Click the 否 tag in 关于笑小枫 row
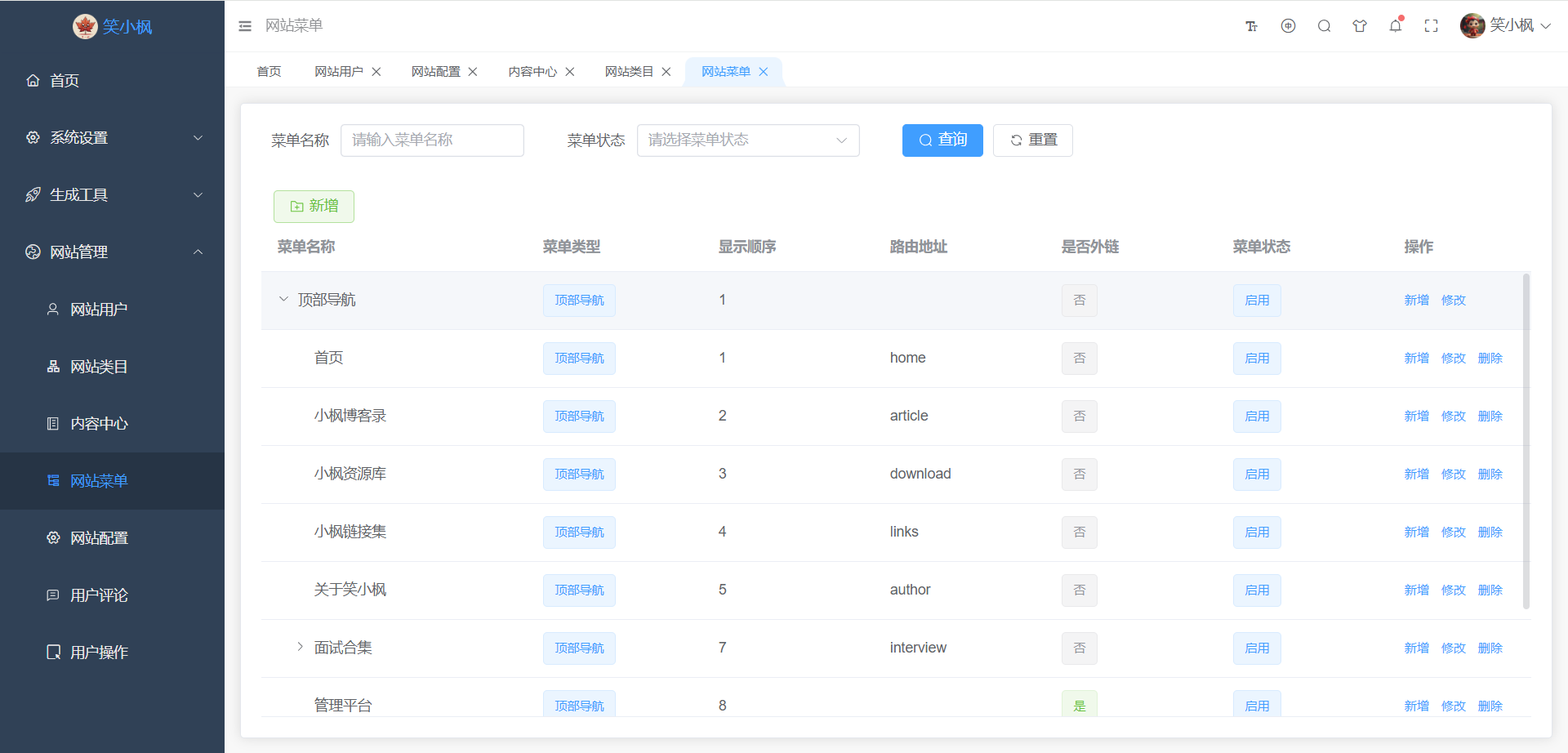The image size is (1568, 753). click(1080, 590)
